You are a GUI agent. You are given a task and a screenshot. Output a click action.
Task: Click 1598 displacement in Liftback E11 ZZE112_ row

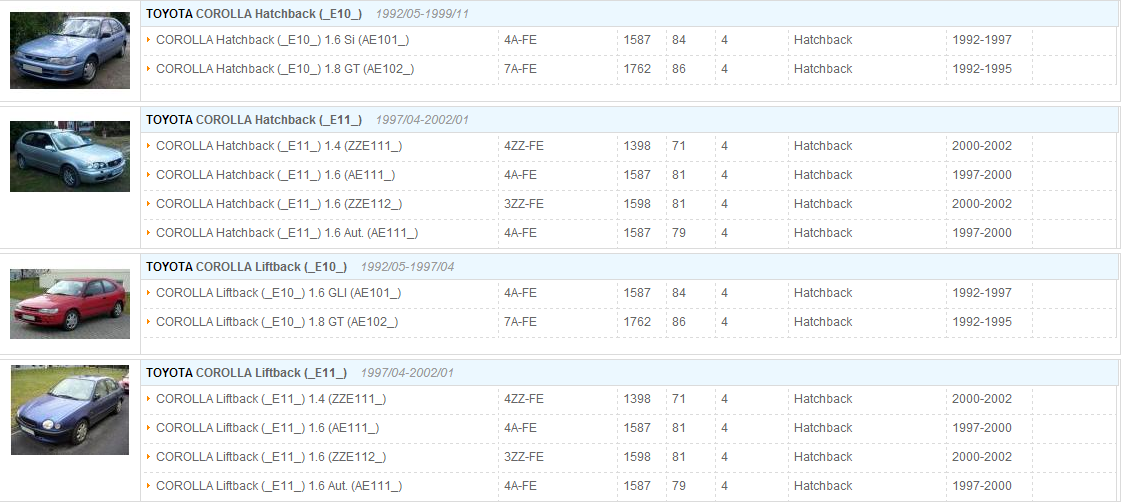[x=638, y=456]
